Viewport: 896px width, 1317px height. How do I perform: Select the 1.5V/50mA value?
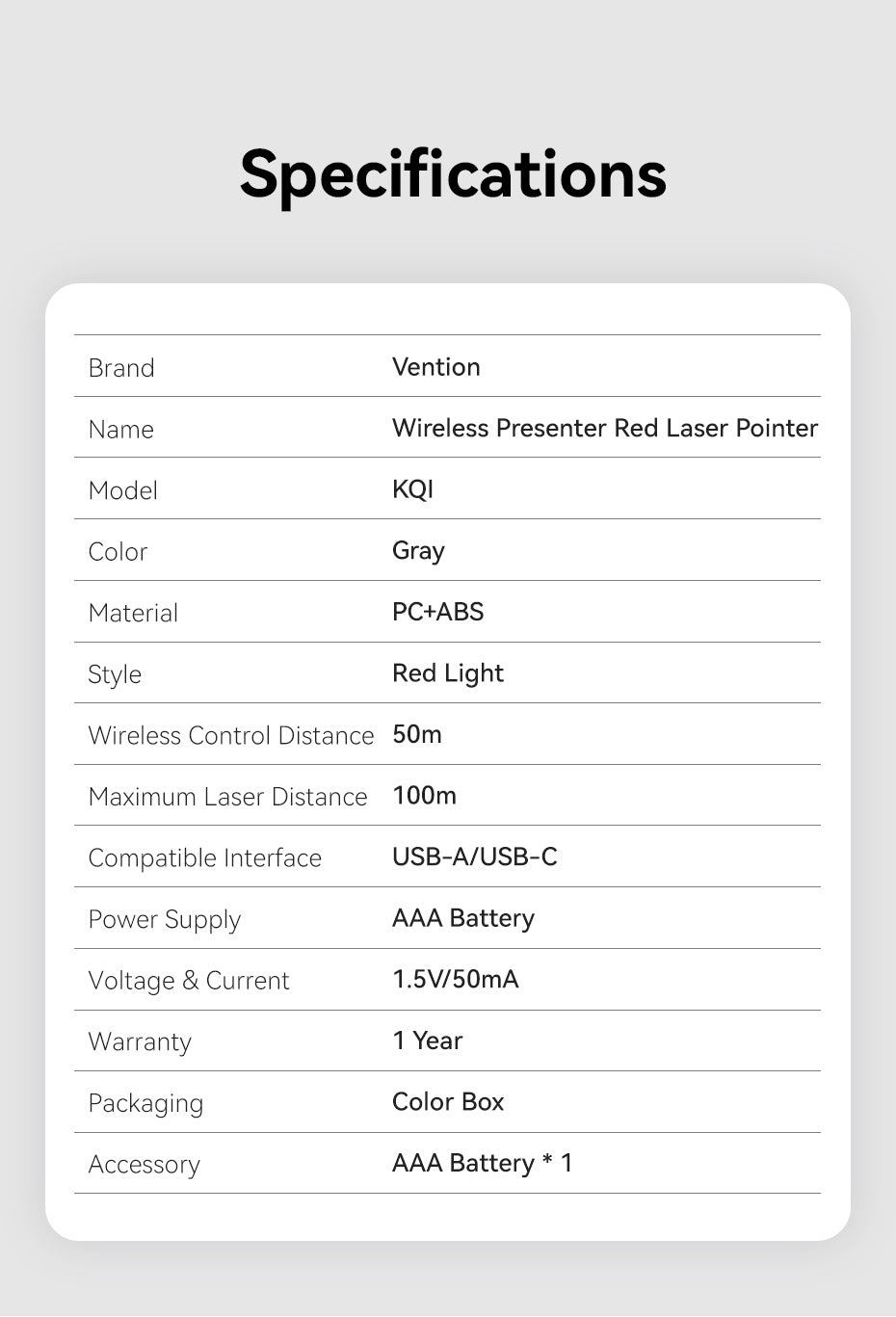(x=456, y=980)
